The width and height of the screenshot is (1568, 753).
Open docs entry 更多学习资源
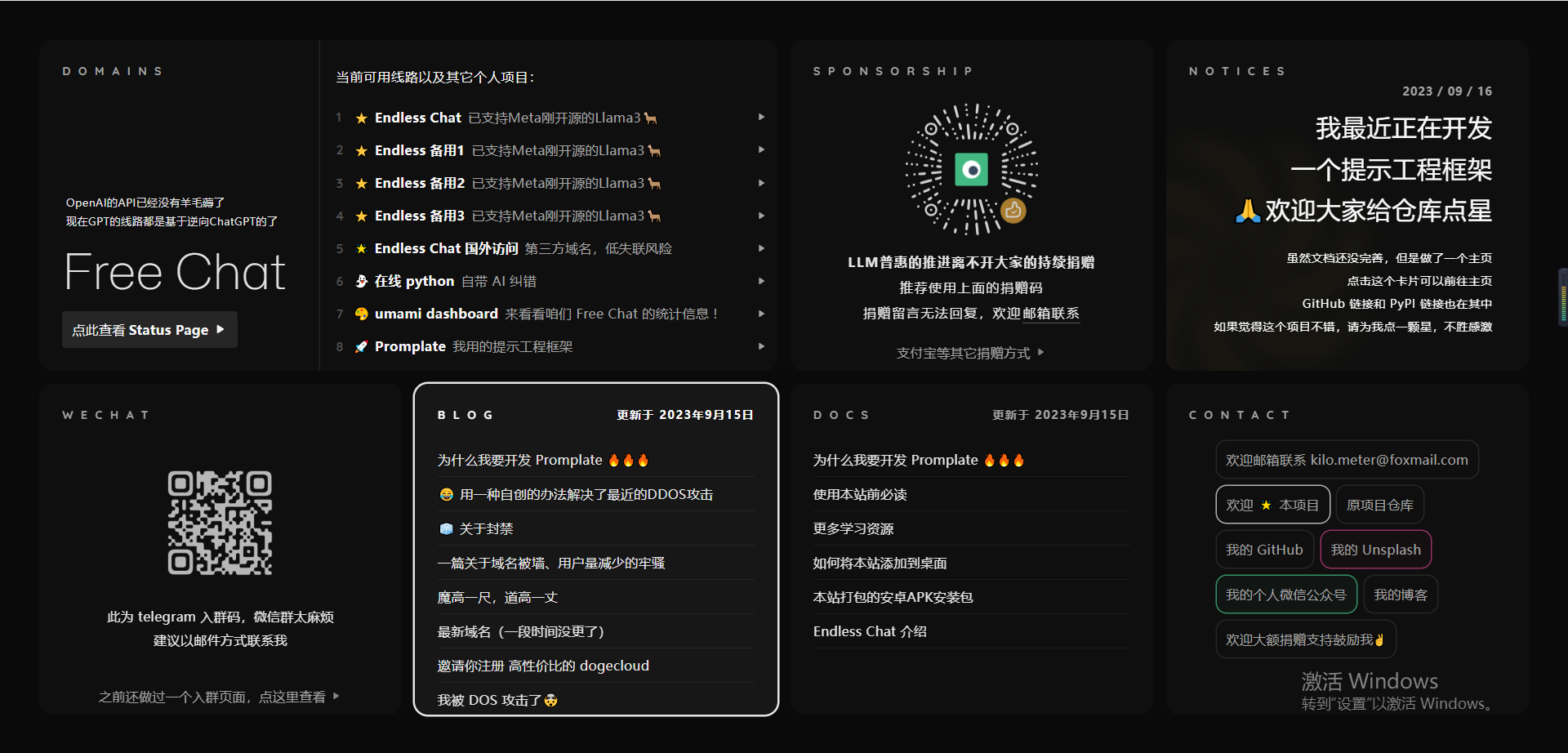pos(853,528)
